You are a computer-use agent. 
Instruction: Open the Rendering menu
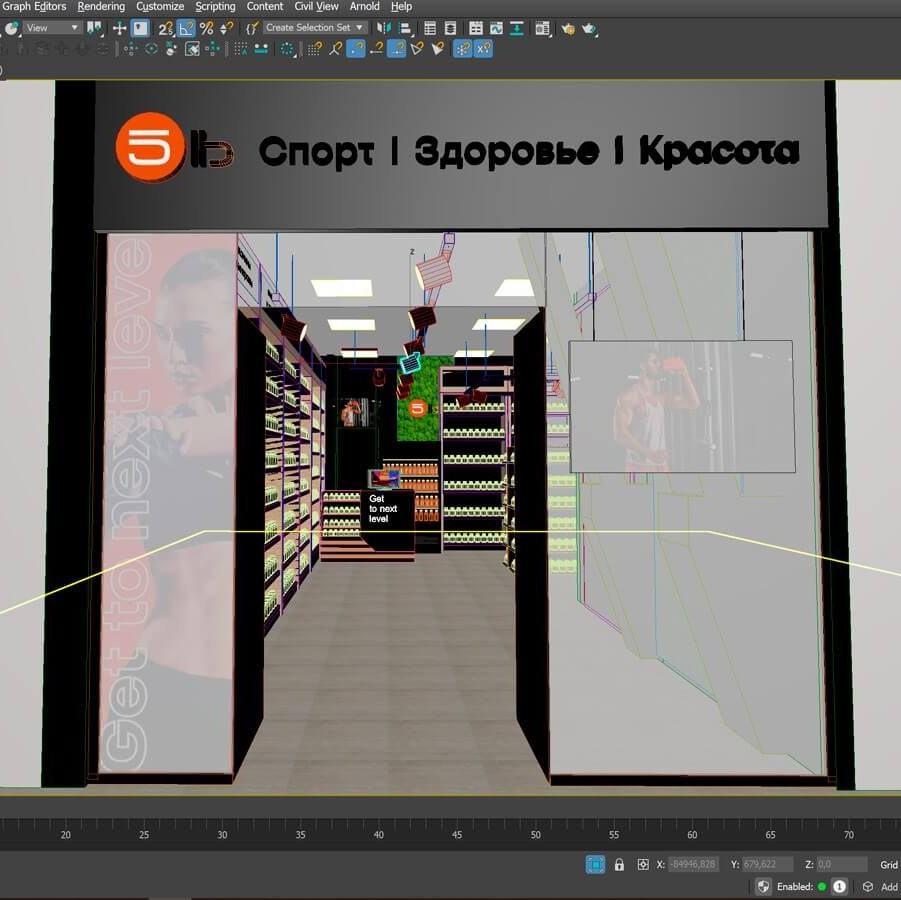coord(100,6)
